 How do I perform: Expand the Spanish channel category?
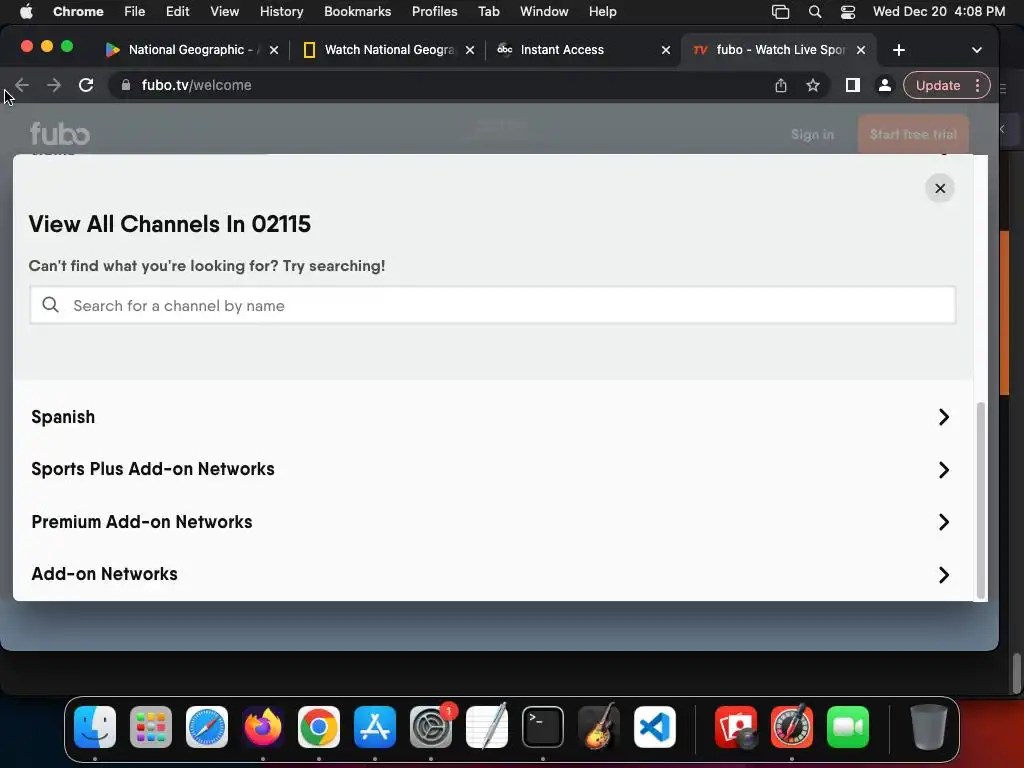pyautogui.click(x=944, y=417)
